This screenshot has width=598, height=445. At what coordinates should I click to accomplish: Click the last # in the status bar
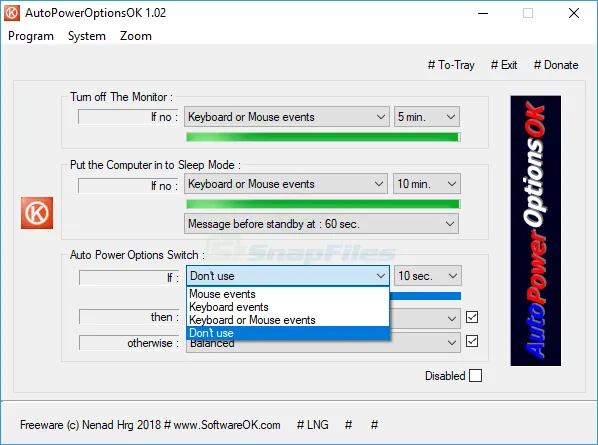click(x=375, y=425)
